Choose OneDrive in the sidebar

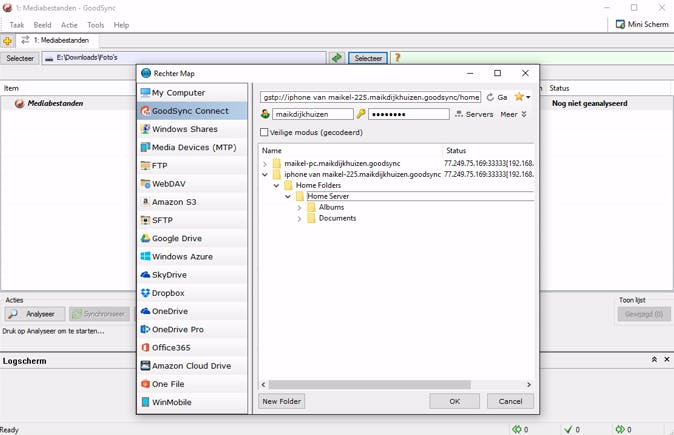click(193, 311)
